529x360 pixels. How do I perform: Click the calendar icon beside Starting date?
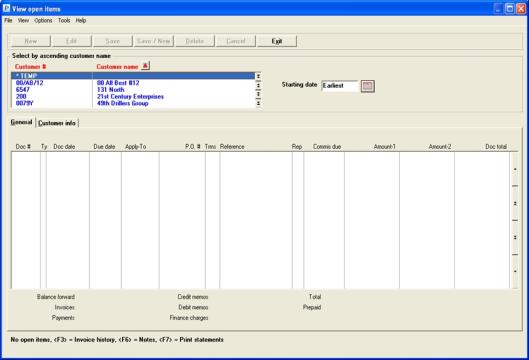[367, 86]
